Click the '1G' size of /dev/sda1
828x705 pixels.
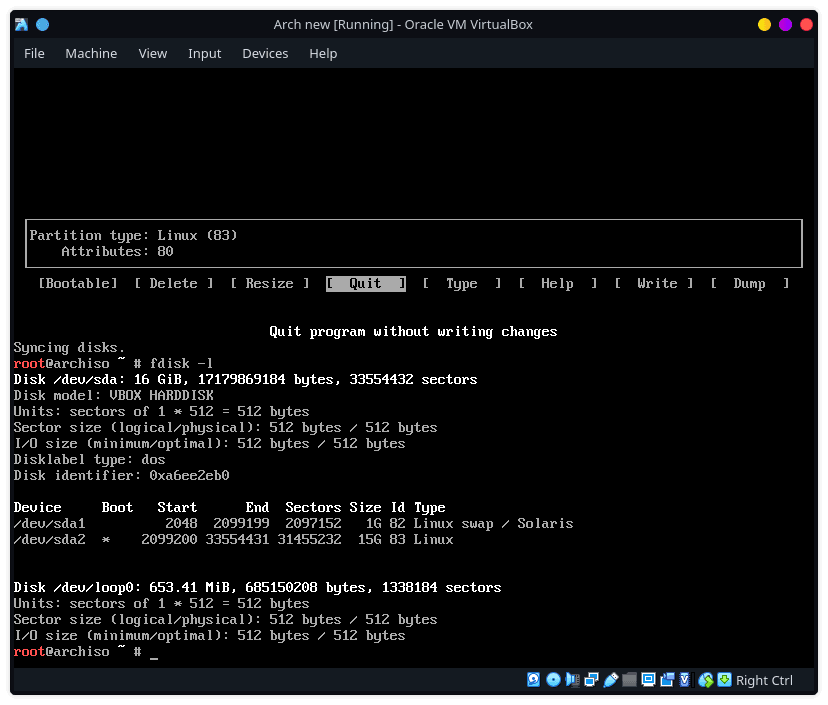[373, 523]
